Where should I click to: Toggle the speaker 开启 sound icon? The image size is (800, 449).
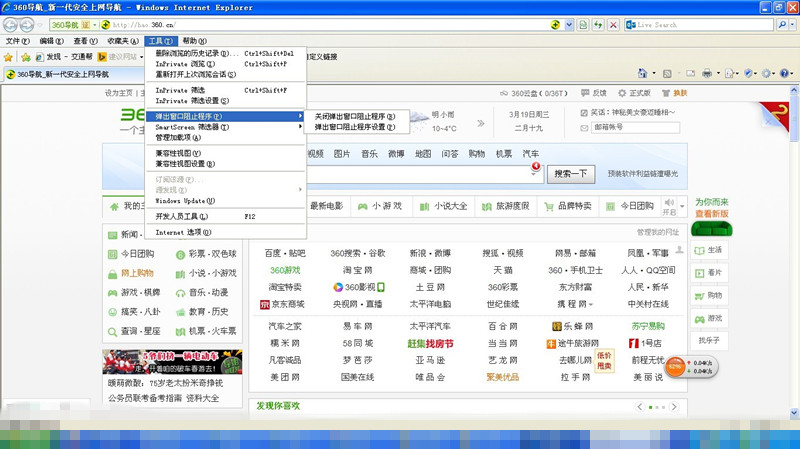point(669,206)
